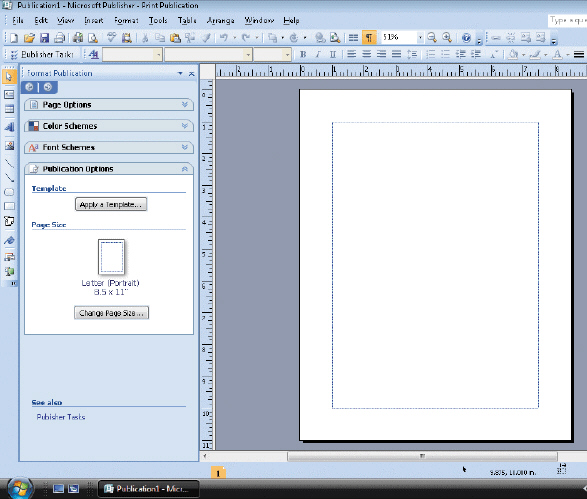
Task: Select Item from Content Library tool
Action: pos(9,271)
